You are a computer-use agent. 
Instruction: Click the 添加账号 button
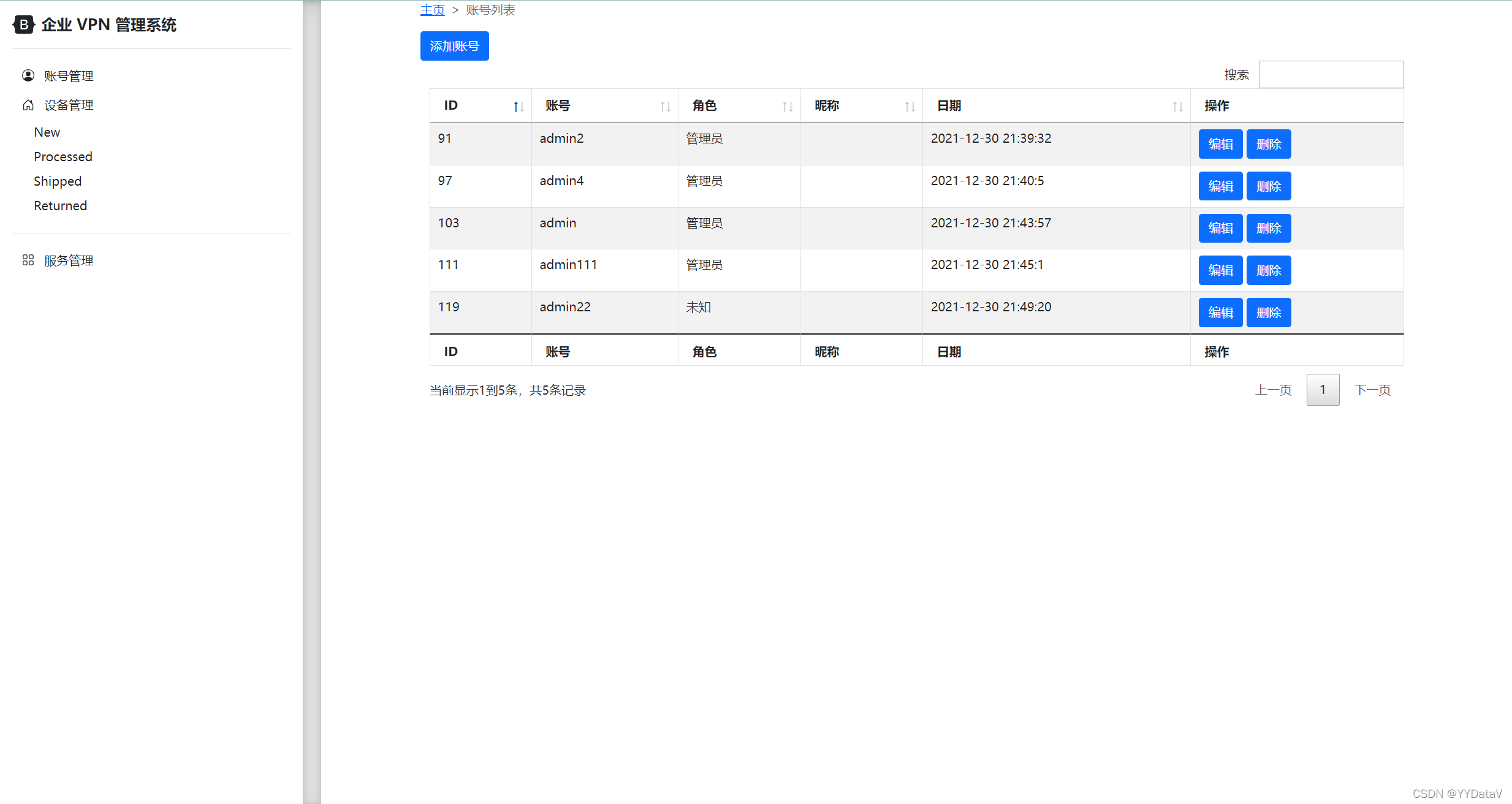click(x=454, y=46)
